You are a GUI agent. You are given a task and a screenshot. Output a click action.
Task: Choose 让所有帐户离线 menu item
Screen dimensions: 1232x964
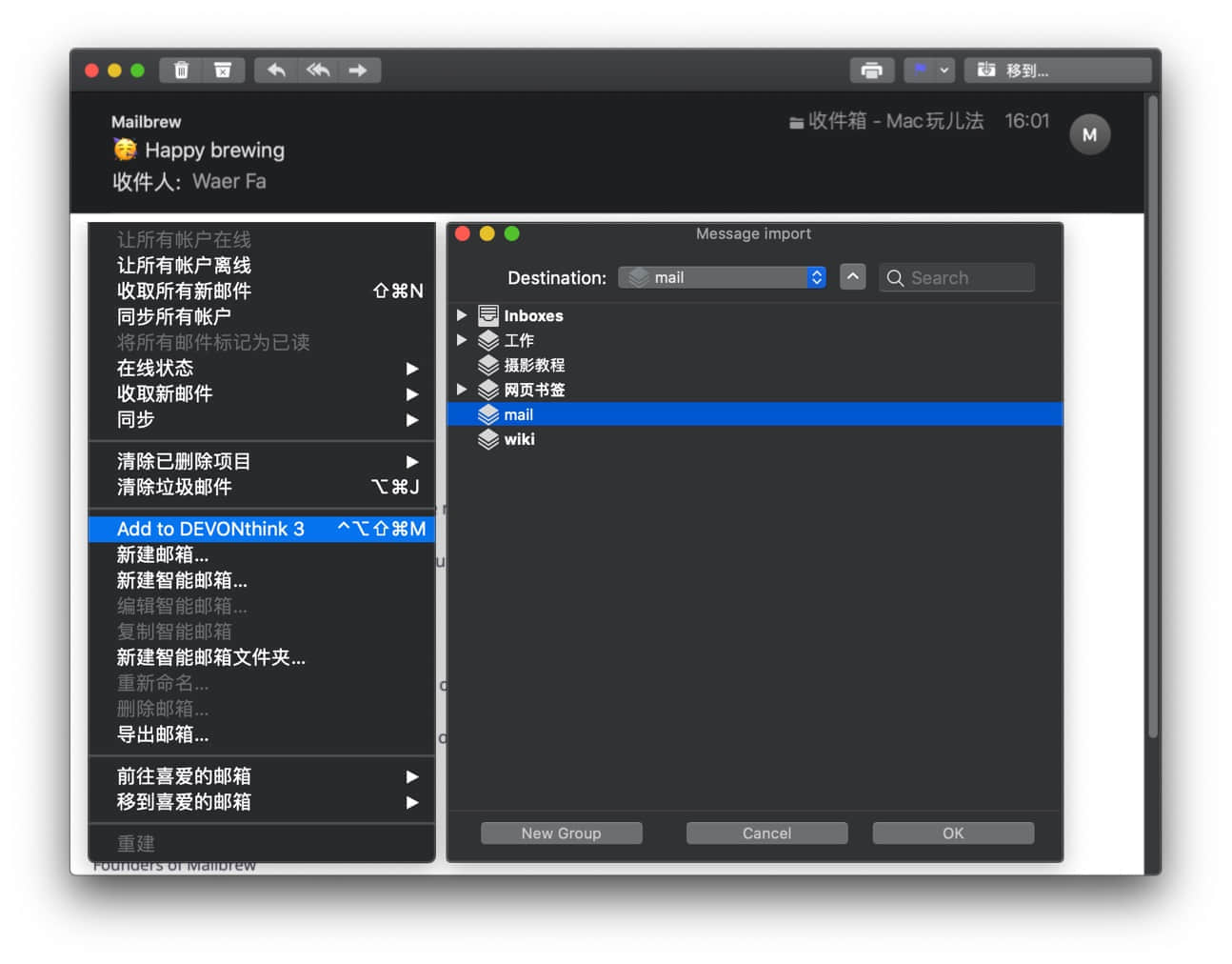tap(262, 266)
